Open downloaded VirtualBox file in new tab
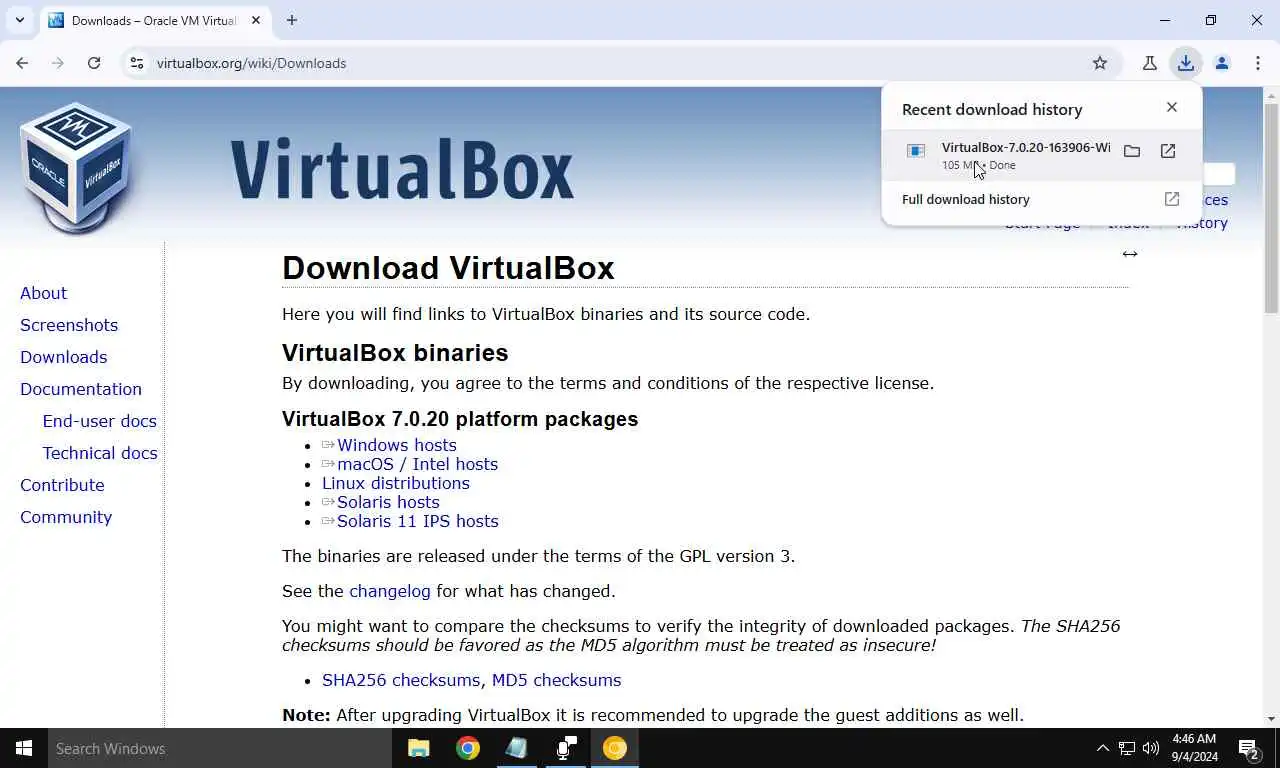Viewport: 1280px width, 768px height. click(x=1168, y=151)
